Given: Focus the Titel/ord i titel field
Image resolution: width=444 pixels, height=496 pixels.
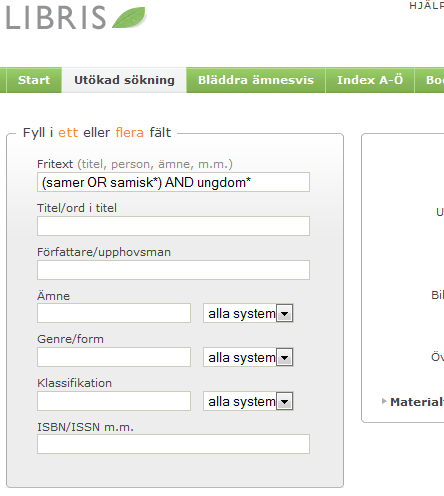Looking at the screenshot, I should point(173,226).
